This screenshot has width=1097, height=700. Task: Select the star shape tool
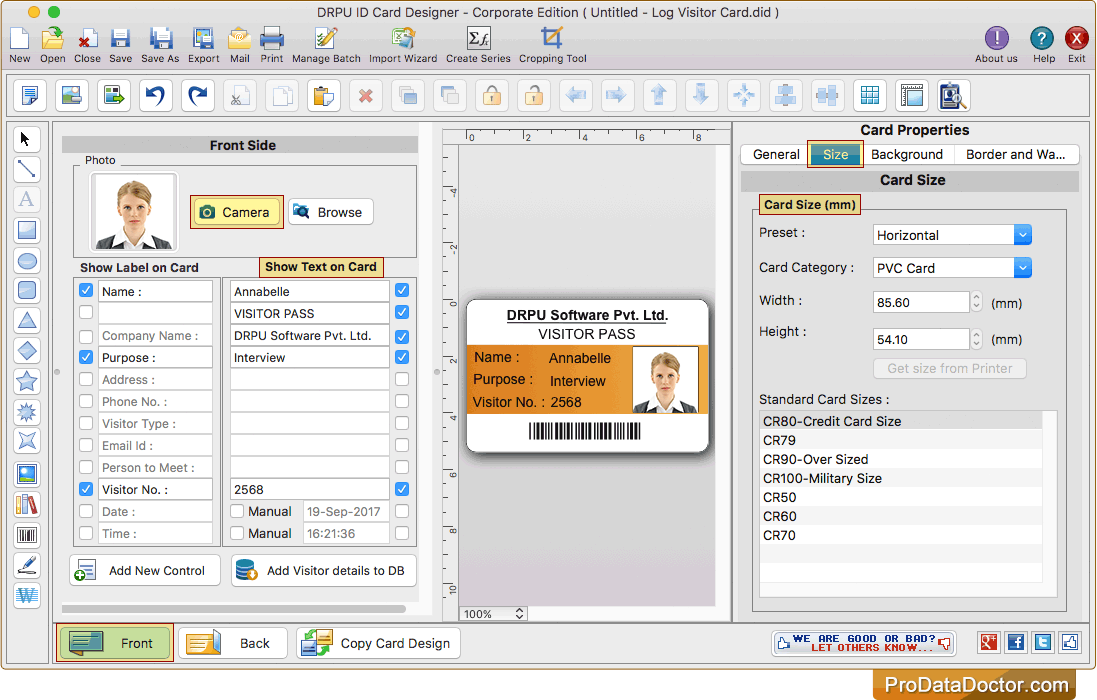(27, 381)
